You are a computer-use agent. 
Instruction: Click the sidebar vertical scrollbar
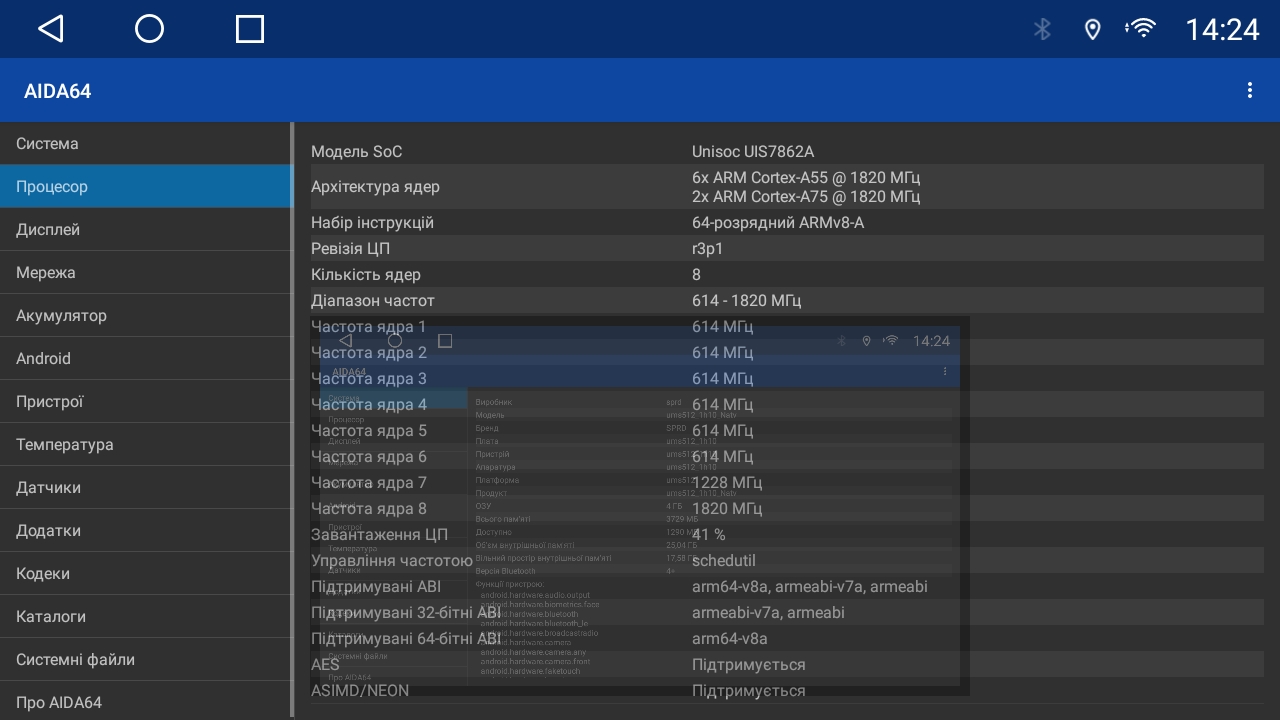(293, 420)
